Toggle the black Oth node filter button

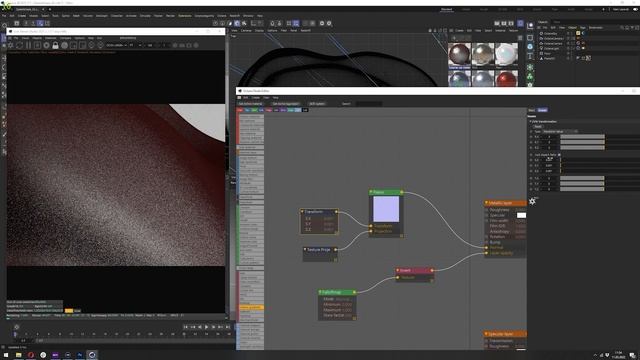coord(305,110)
